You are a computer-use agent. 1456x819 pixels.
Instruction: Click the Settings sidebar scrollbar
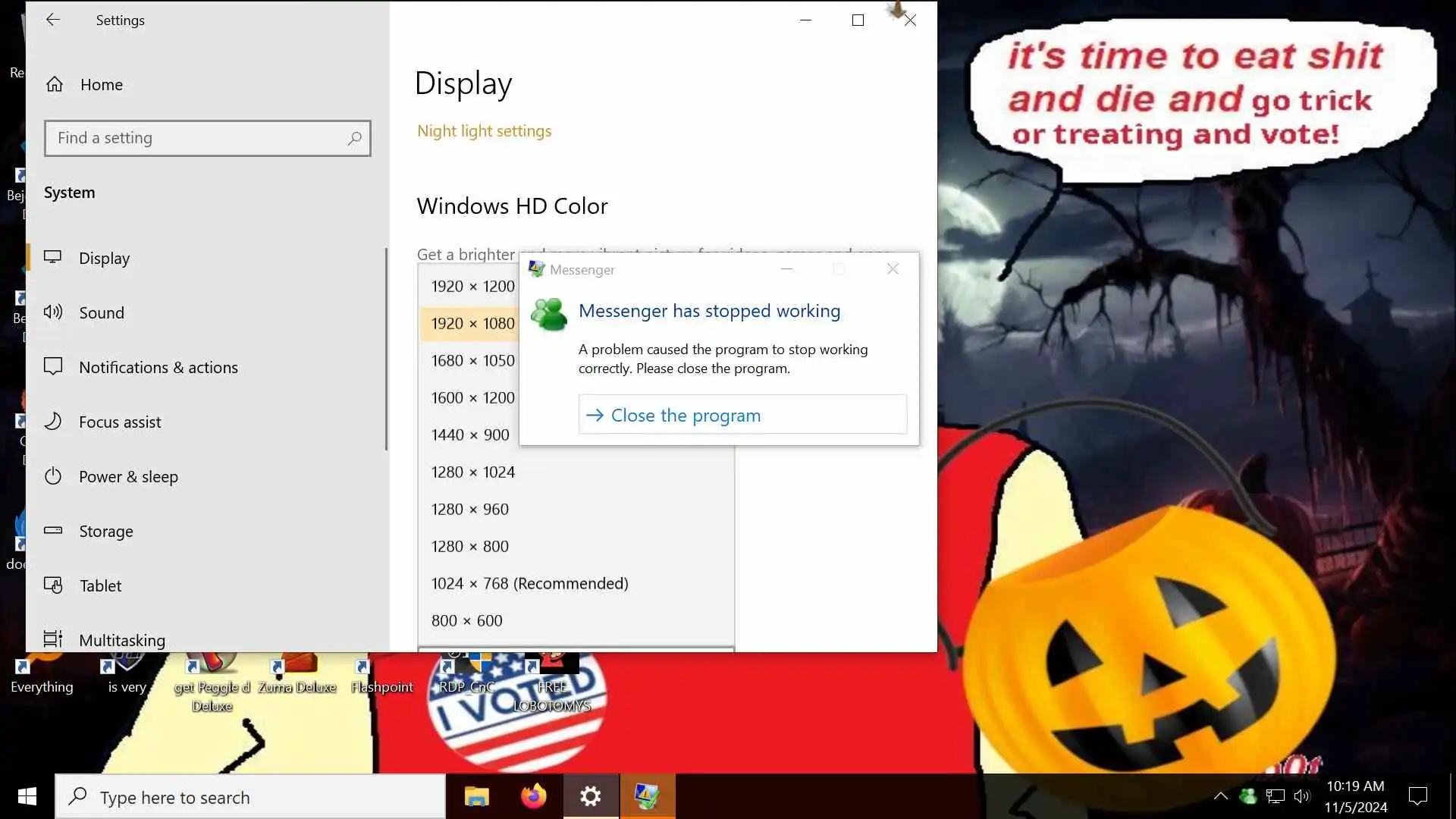coord(386,349)
